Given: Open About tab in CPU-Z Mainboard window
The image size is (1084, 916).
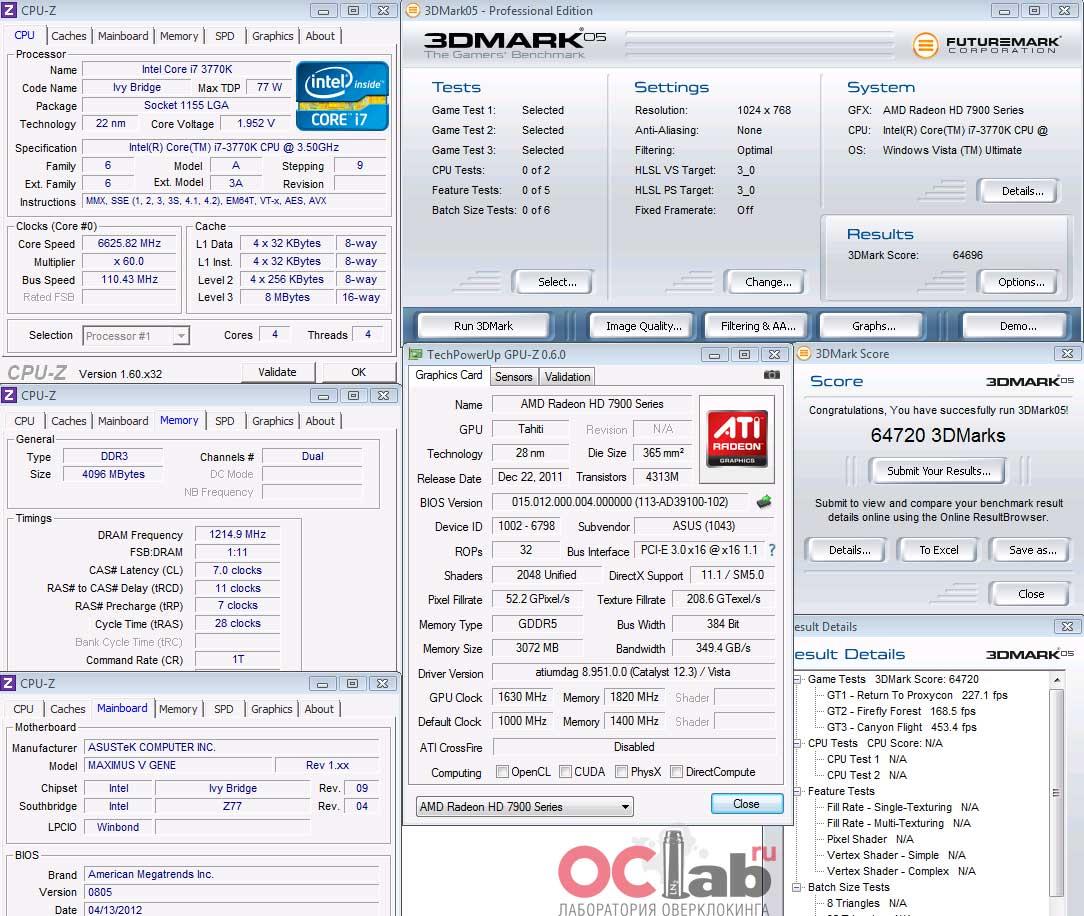Looking at the screenshot, I should (319, 709).
